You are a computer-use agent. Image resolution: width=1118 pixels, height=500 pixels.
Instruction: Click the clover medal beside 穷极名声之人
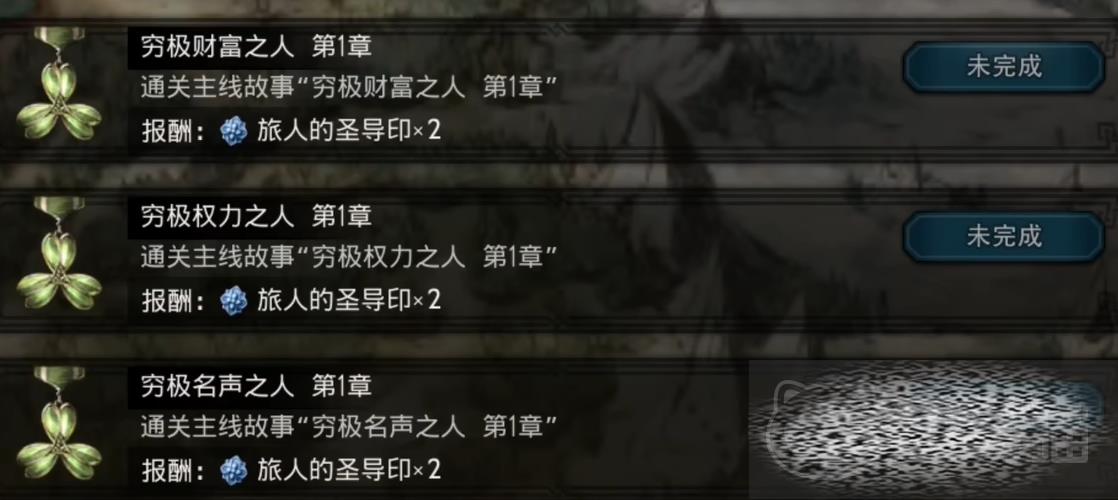coord(59,424)
